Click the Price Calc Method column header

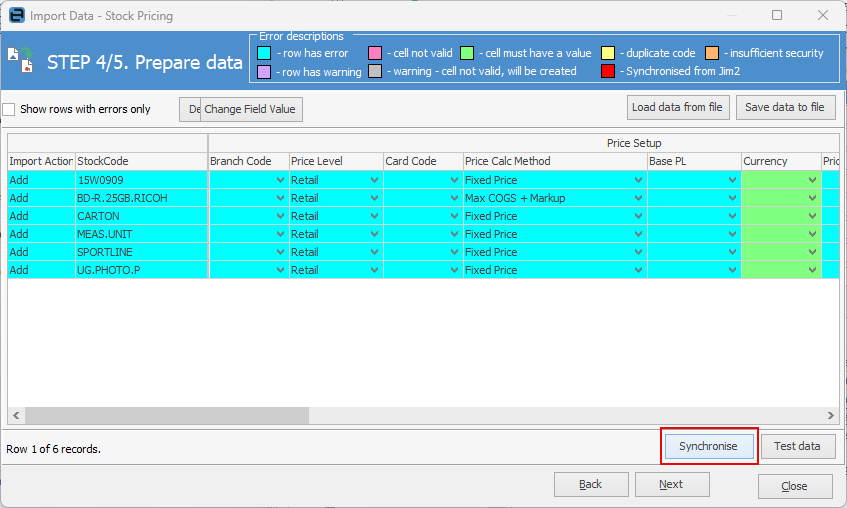pos(554,161)
